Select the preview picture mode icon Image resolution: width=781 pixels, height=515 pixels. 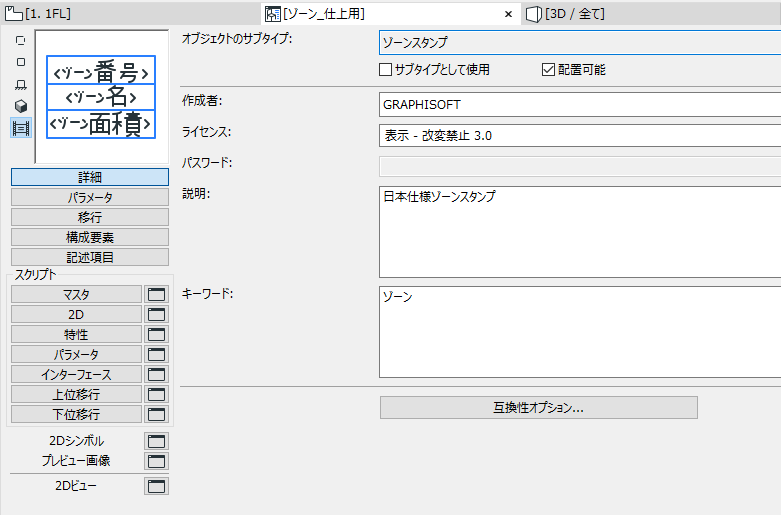click(x=21, y=128)
